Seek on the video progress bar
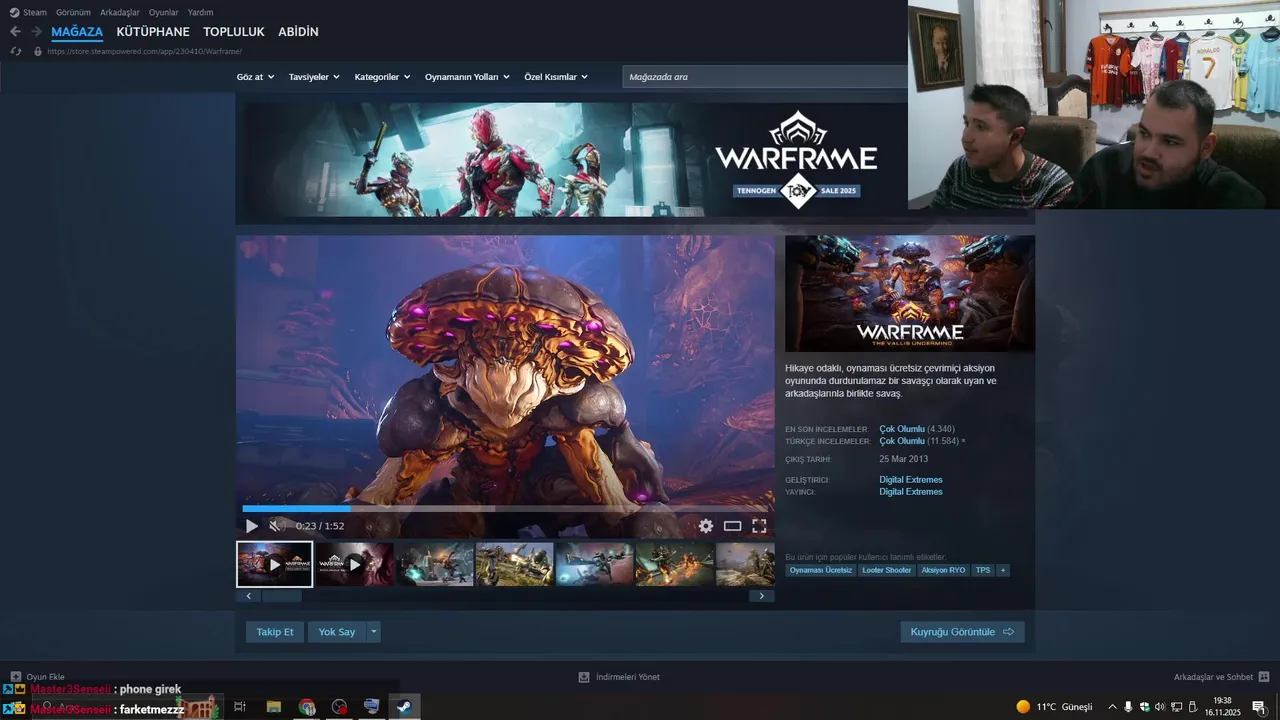 [x=505, y=509]
